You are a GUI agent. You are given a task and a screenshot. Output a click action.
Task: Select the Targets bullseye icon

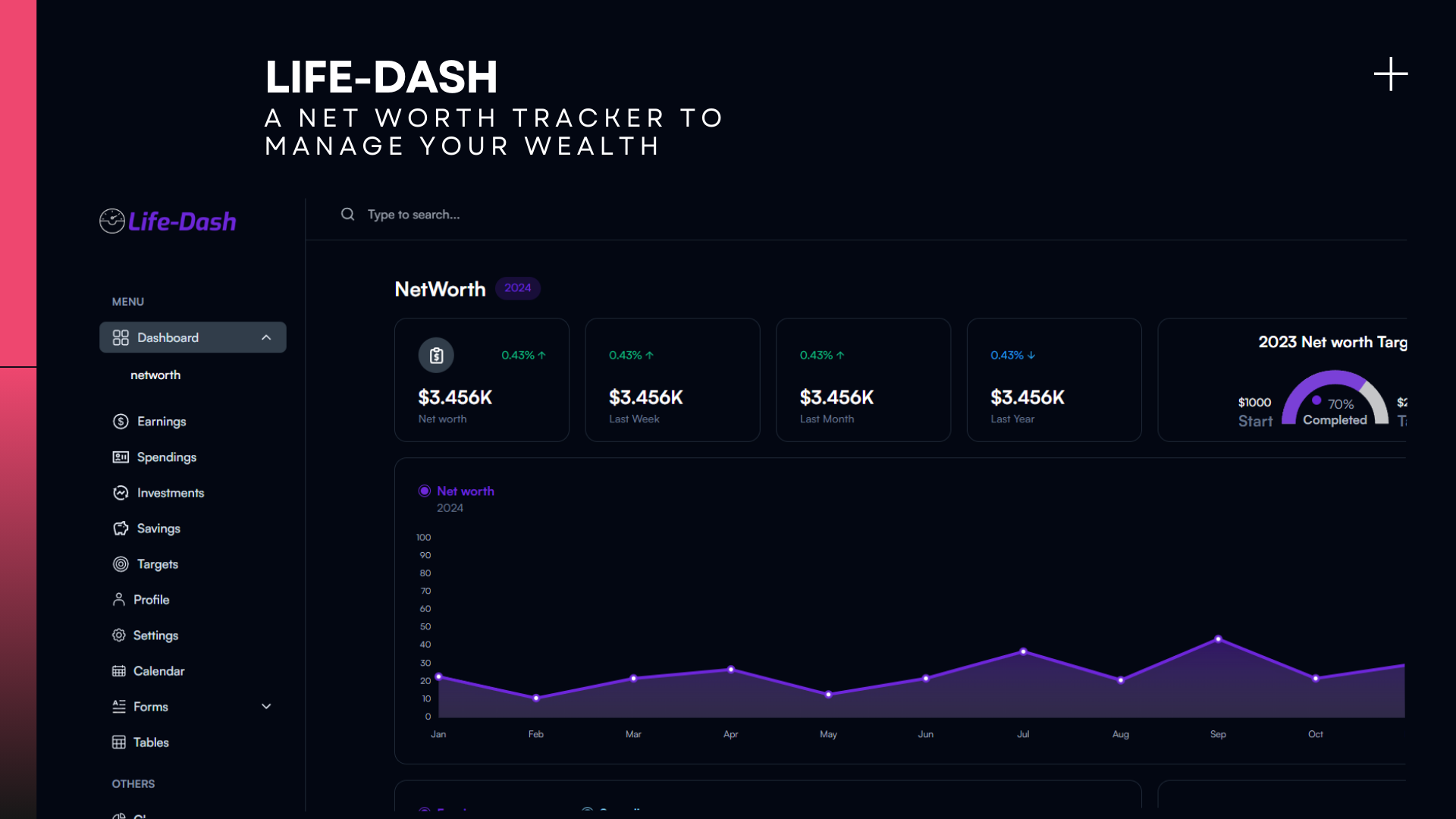pos(121,563)
